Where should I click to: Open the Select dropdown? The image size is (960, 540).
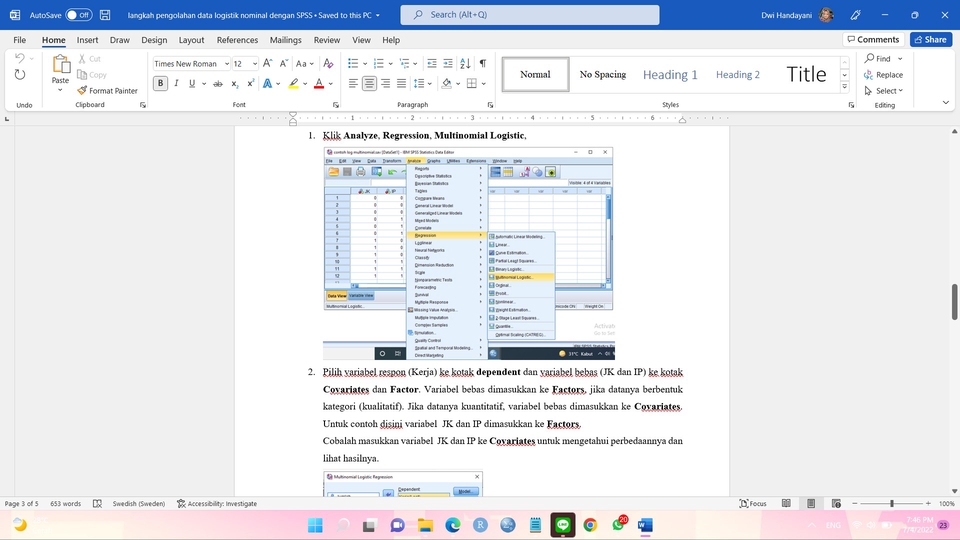point(884,91)
